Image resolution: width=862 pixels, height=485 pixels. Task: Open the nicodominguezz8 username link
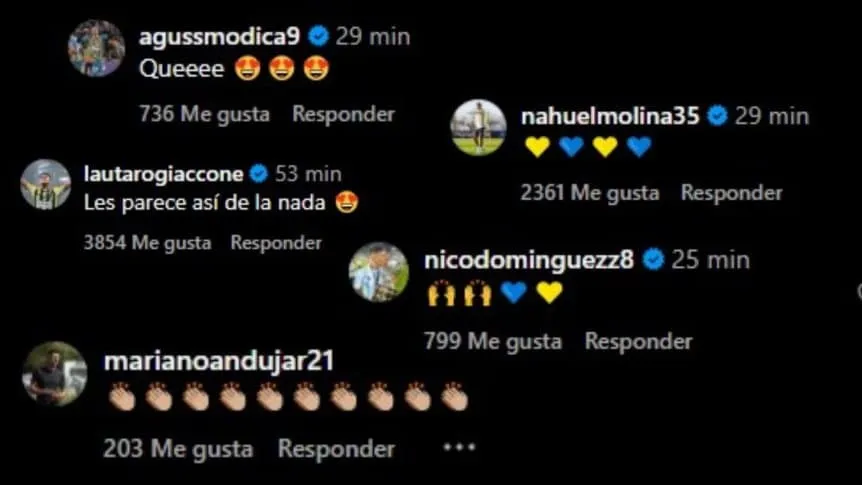click(x=529, y=260)
